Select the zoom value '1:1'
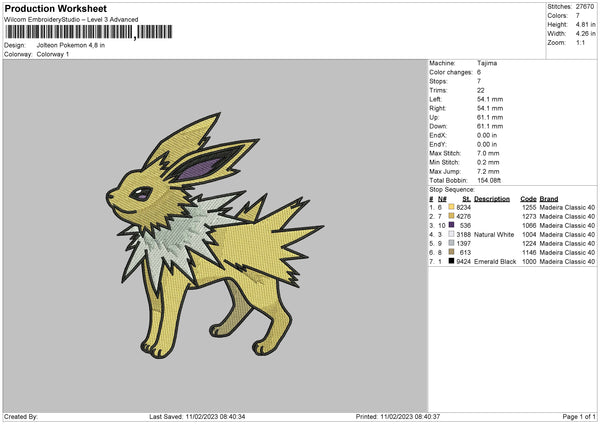600x424 pixels. click(x=580, y=42)
